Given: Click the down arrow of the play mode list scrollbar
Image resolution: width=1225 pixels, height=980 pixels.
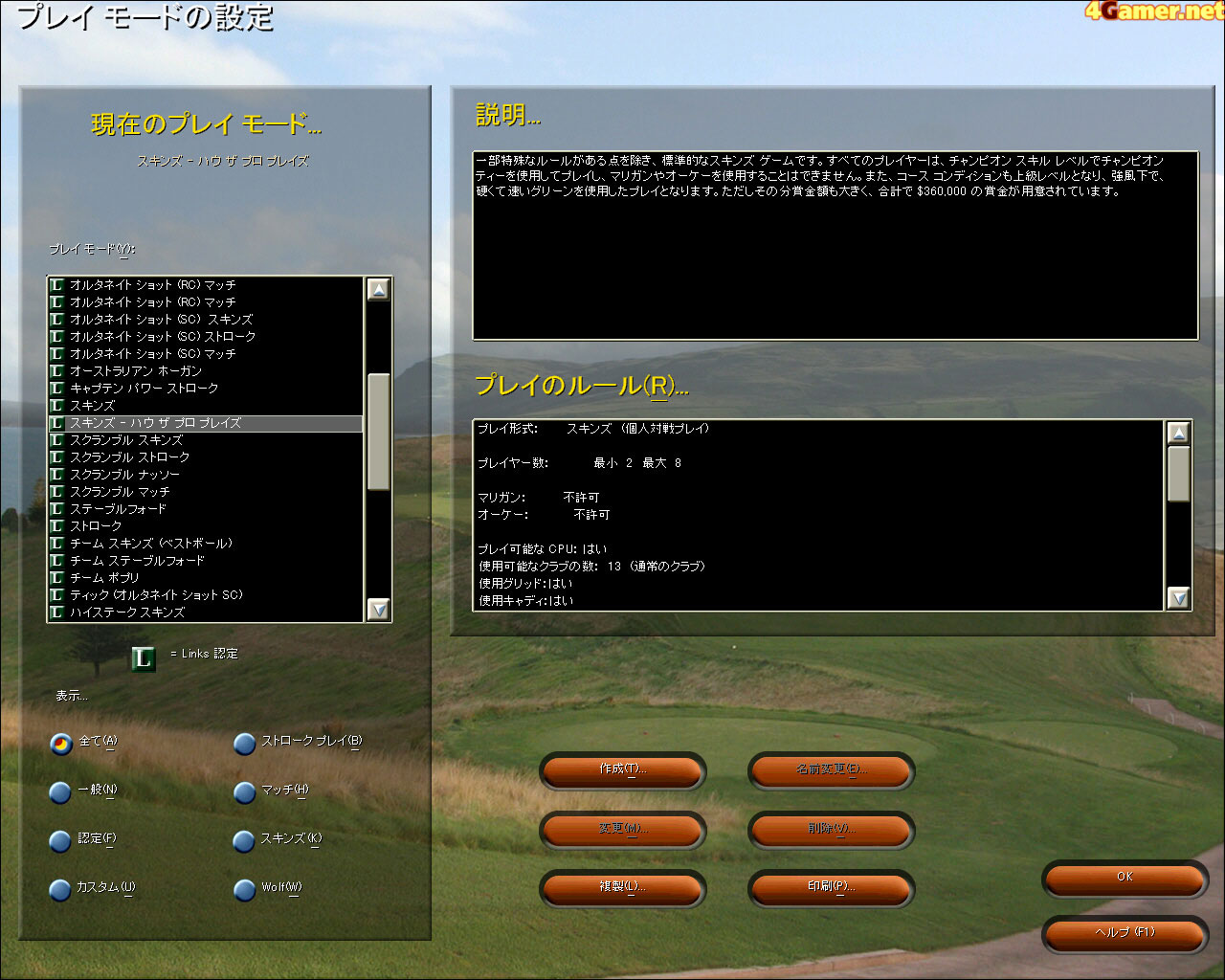Looking at the screenshot, I should point(379,609).
